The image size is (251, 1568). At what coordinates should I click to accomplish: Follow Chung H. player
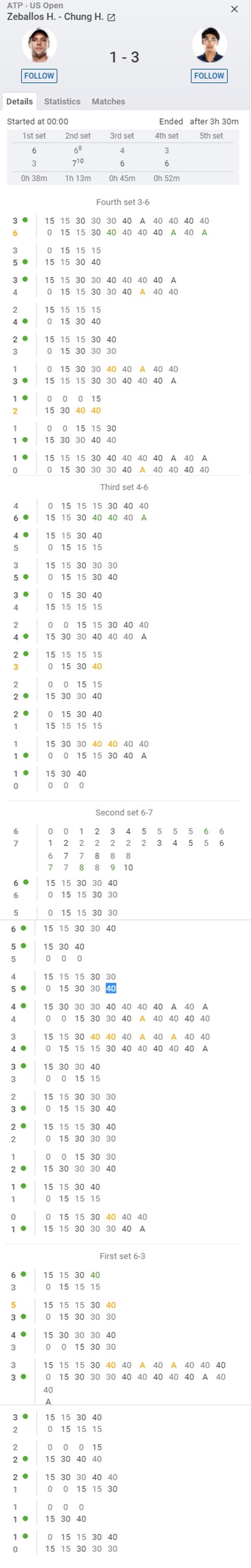tap(209, 75)
